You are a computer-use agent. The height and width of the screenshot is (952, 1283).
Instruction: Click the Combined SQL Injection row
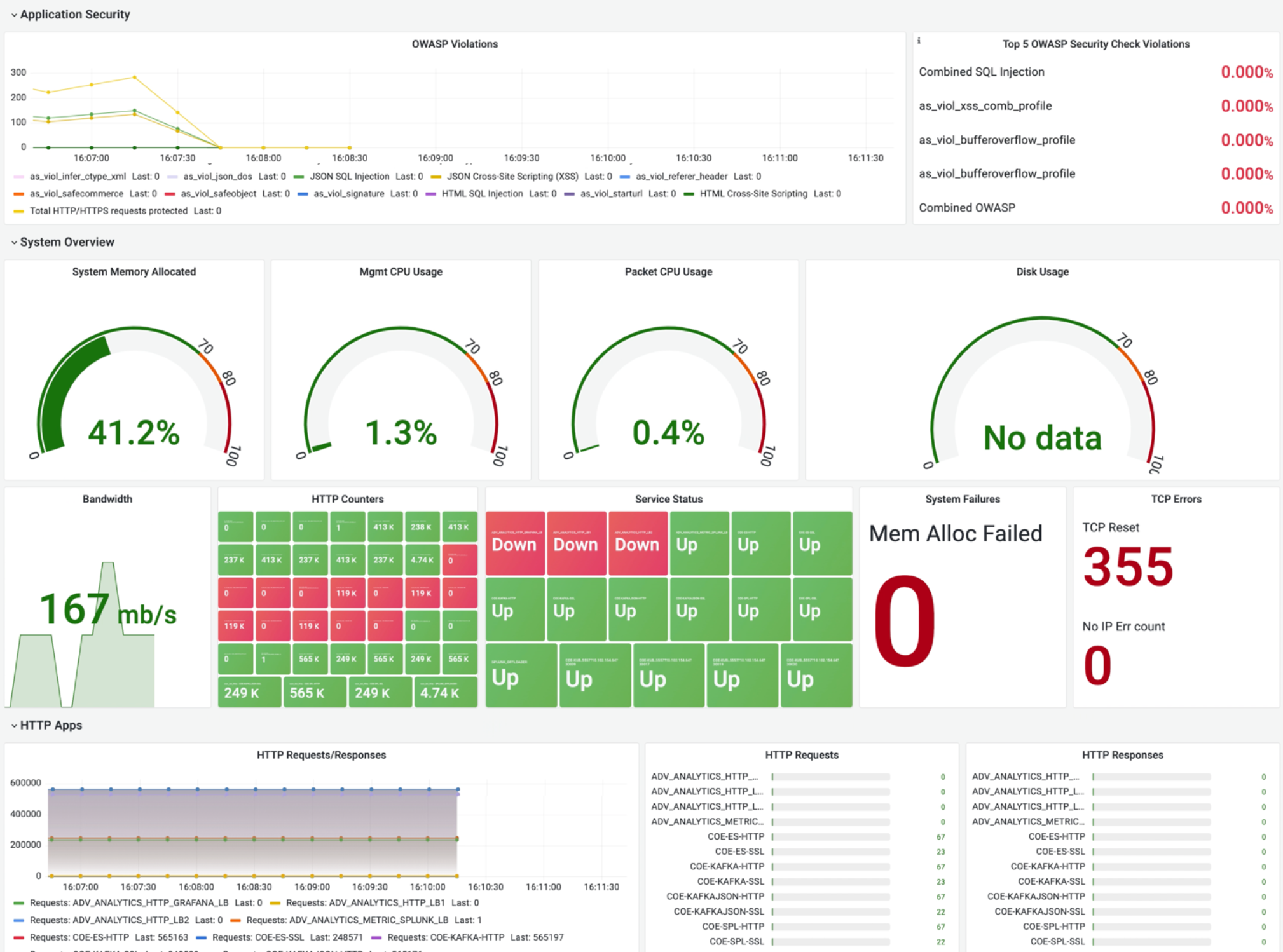click(x=1095, y=72)
